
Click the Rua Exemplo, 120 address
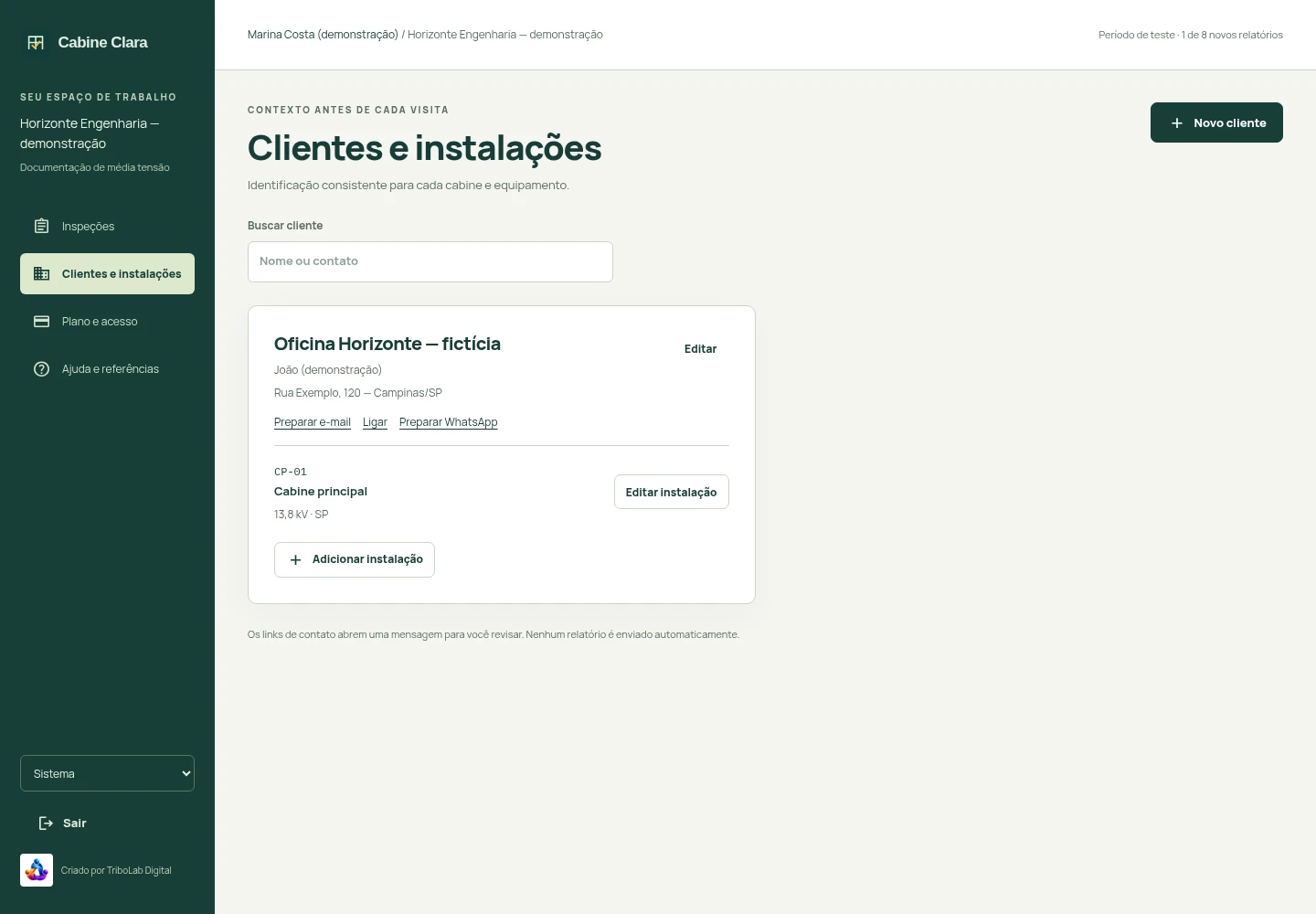point(358,393)
